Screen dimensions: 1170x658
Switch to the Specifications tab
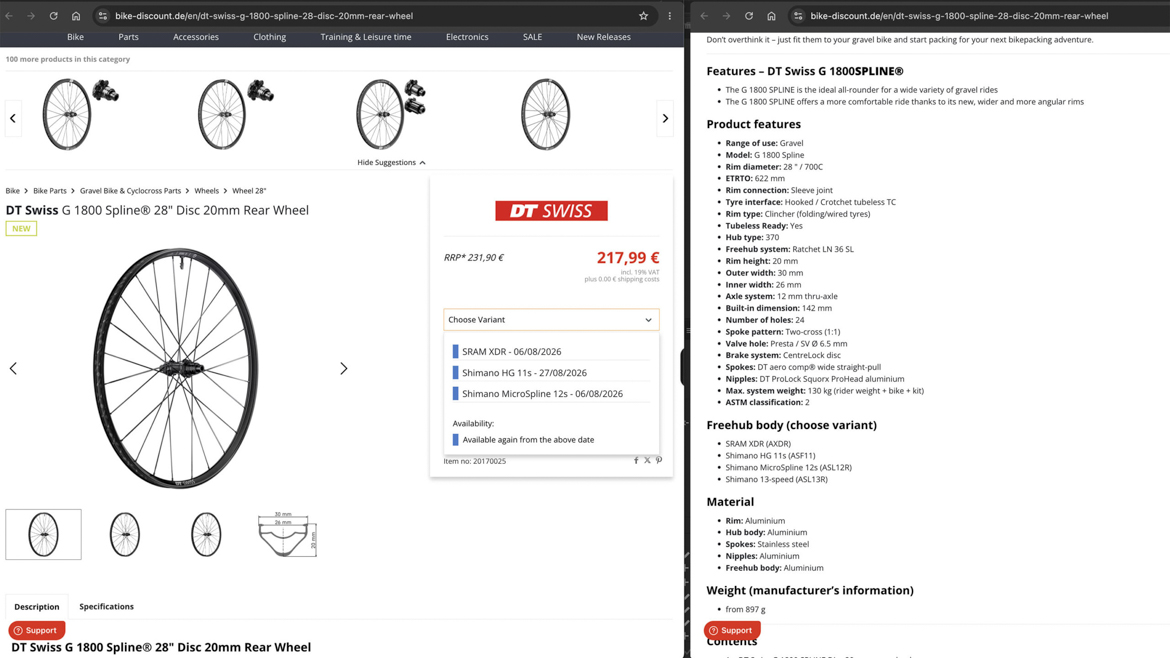click(x=107, y=607)
